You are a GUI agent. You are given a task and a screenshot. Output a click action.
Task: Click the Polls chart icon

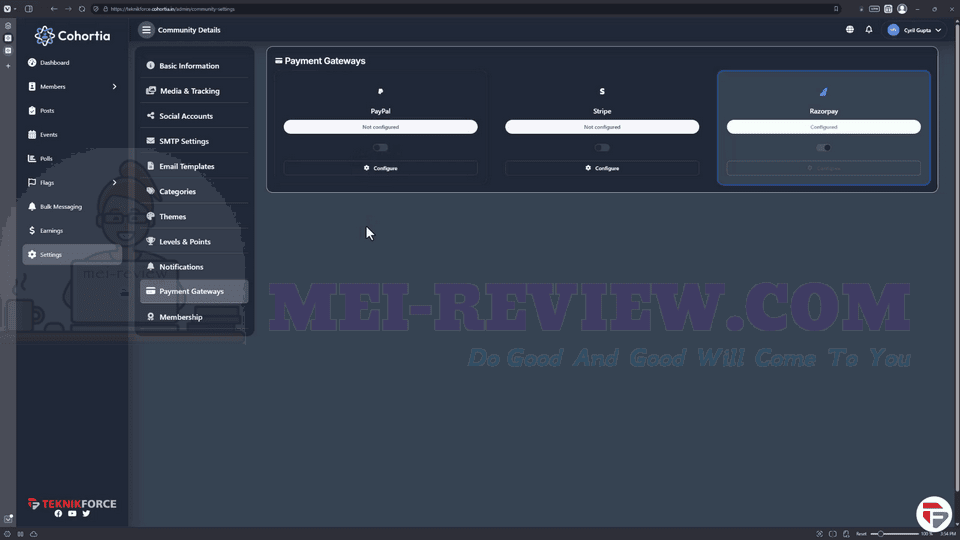click(32, 159)
